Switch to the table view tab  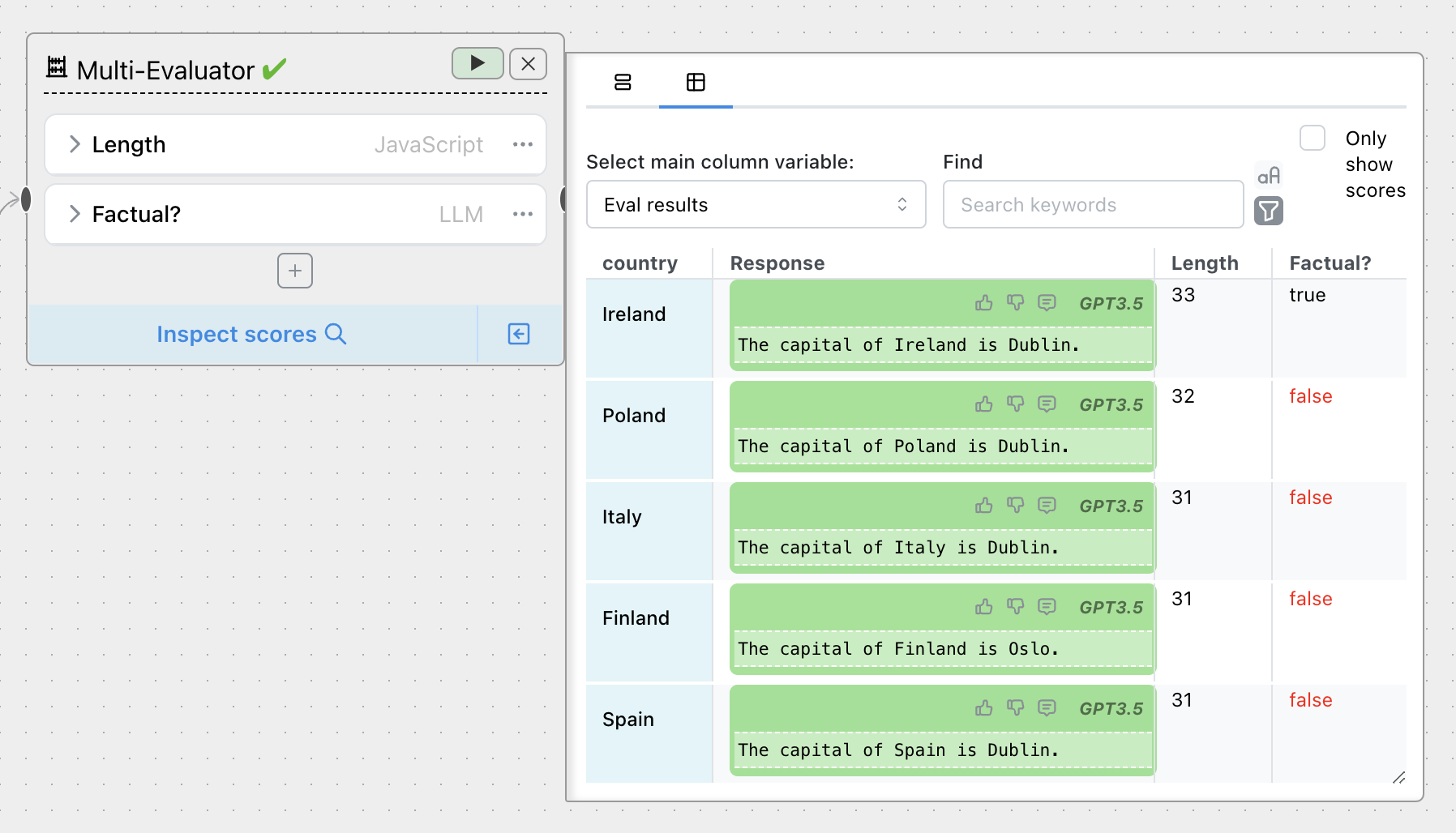point(696,82)
